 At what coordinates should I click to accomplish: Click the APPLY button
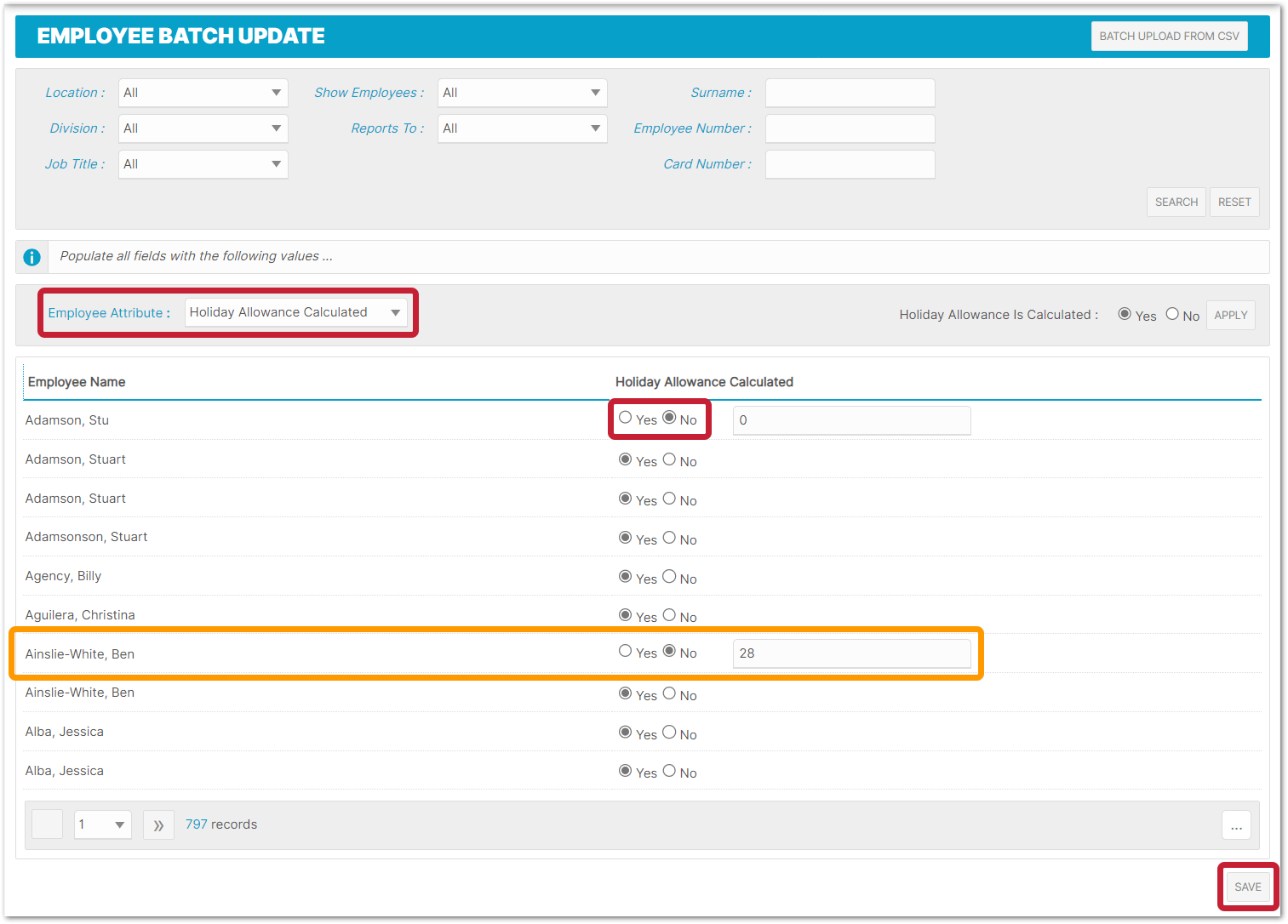click(1230, 314)
